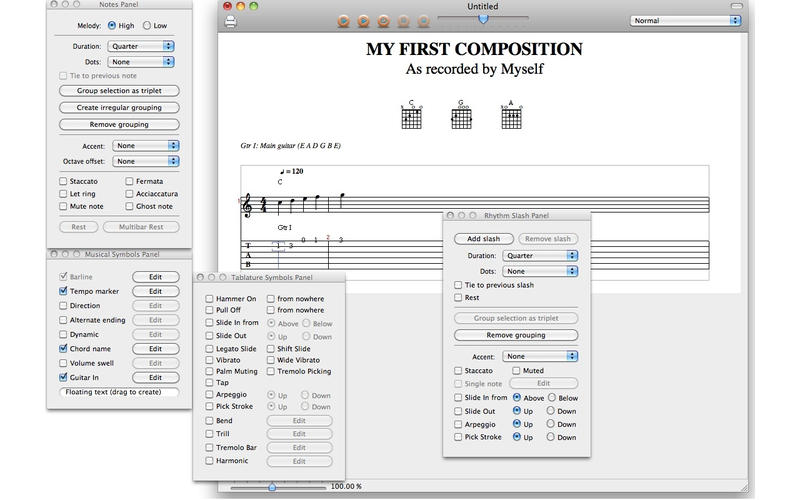The image size is (800, 500).
Task: Check the Volume swell checkbox
Action: point(63,363)
